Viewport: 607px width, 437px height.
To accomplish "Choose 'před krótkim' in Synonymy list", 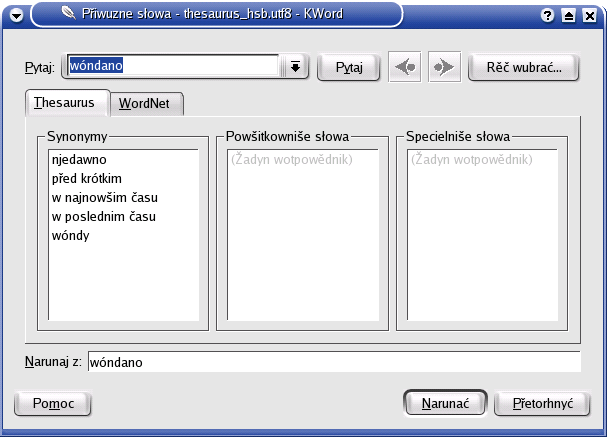I will click(x=86, y=178).
